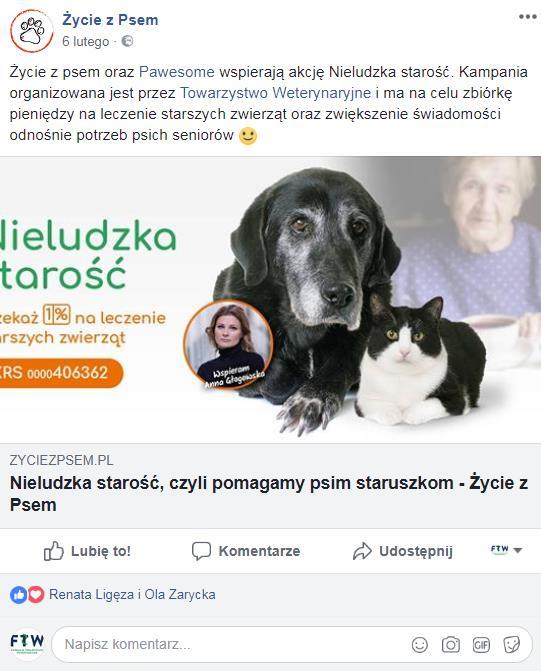Open the GIF picker in the comment box
The image size is (541, 671).
(481, 644)
